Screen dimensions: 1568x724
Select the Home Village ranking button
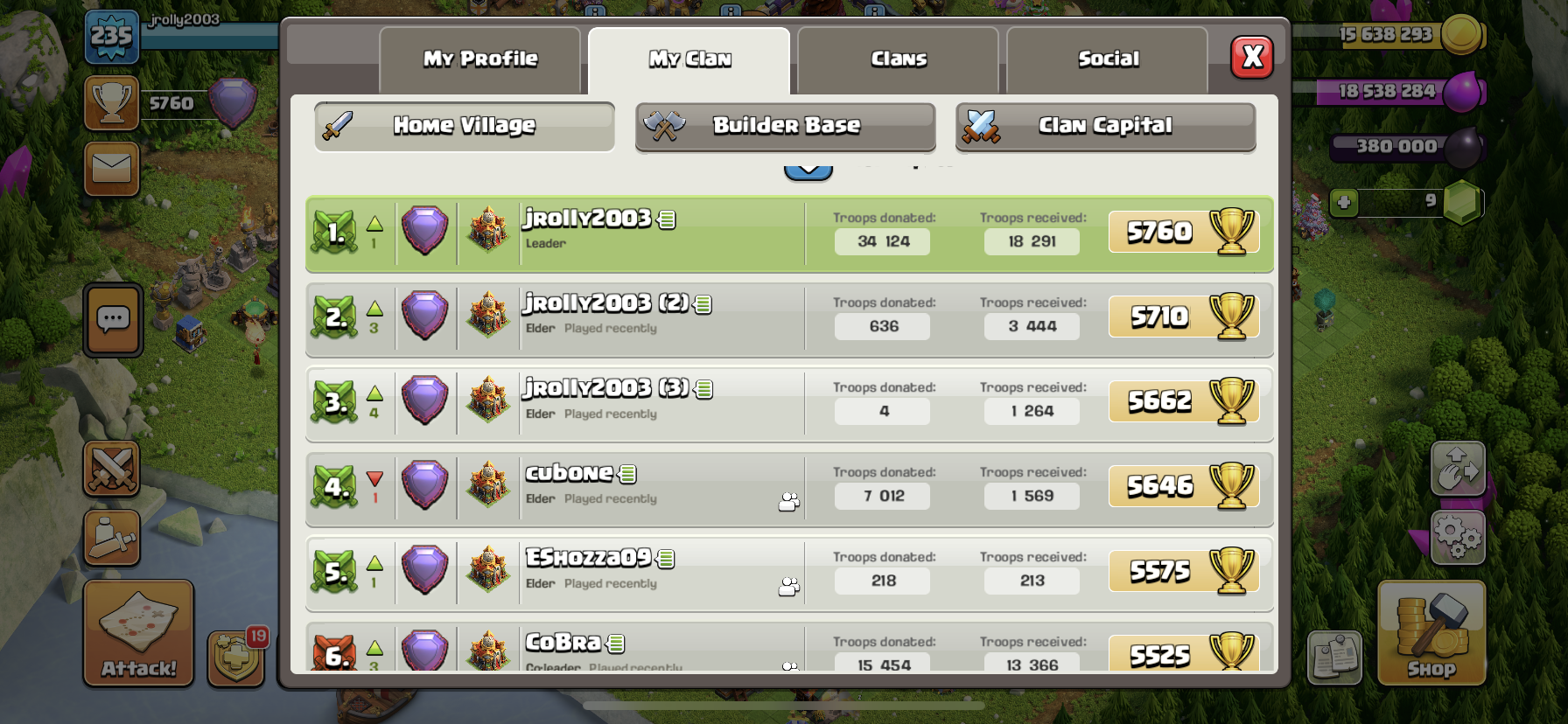pos(465,126)
